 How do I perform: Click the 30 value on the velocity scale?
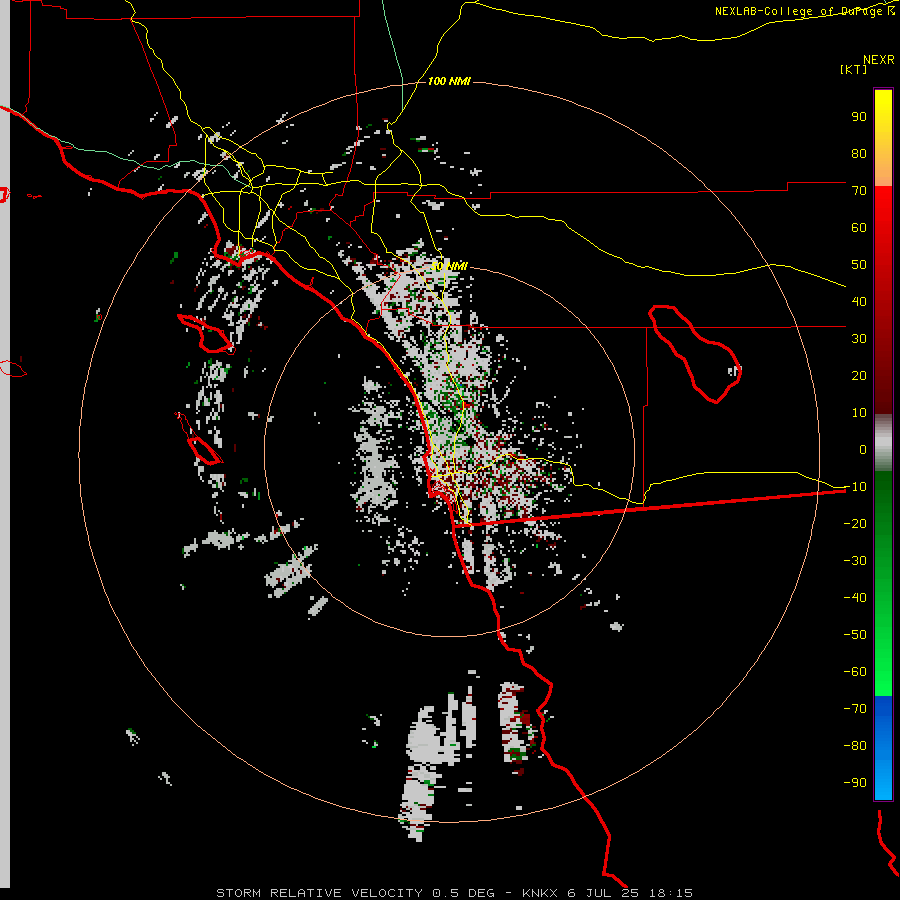point(859,339)
